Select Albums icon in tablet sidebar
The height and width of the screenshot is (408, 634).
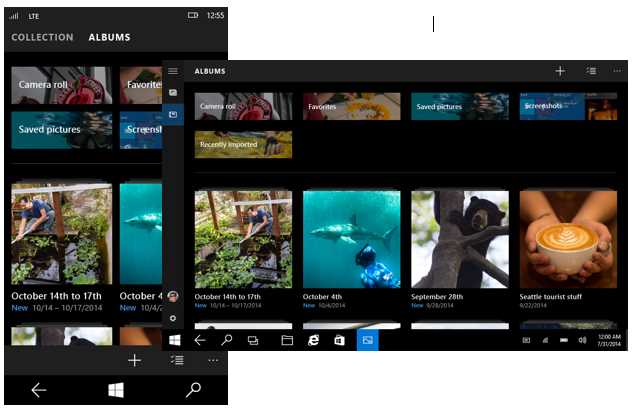[x=173, y=114]
